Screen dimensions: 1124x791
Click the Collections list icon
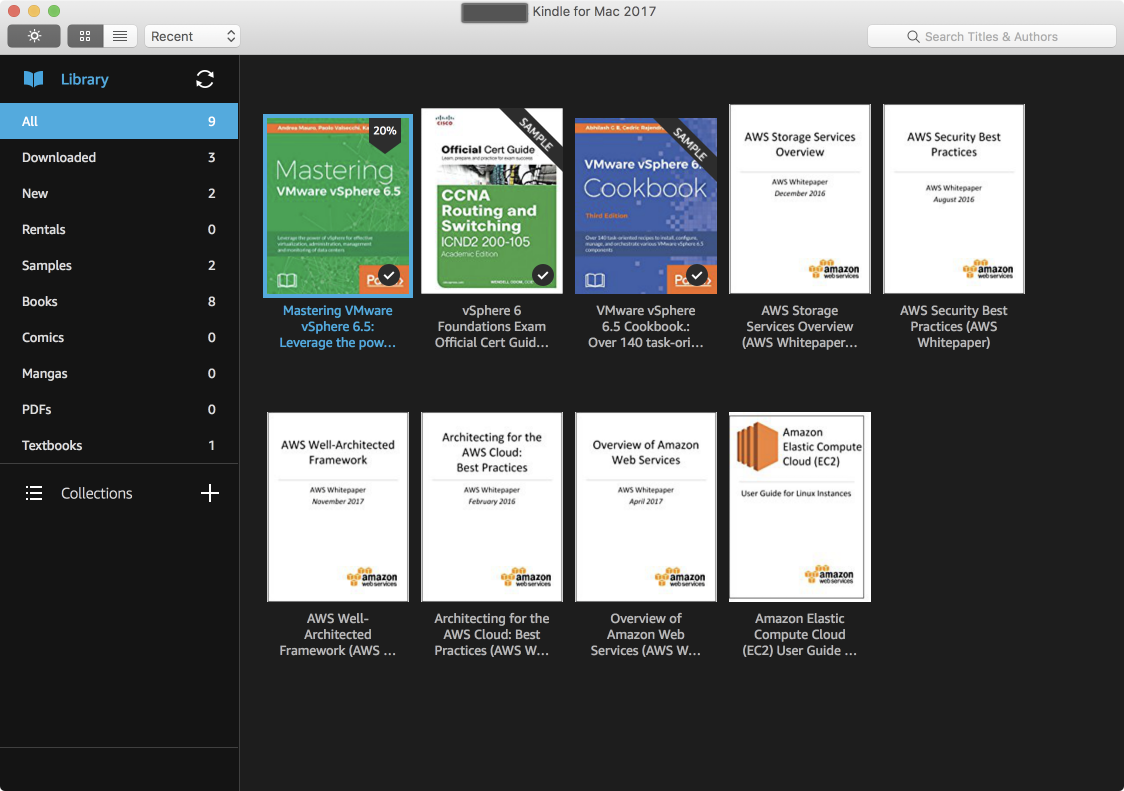tap(34, 493)
